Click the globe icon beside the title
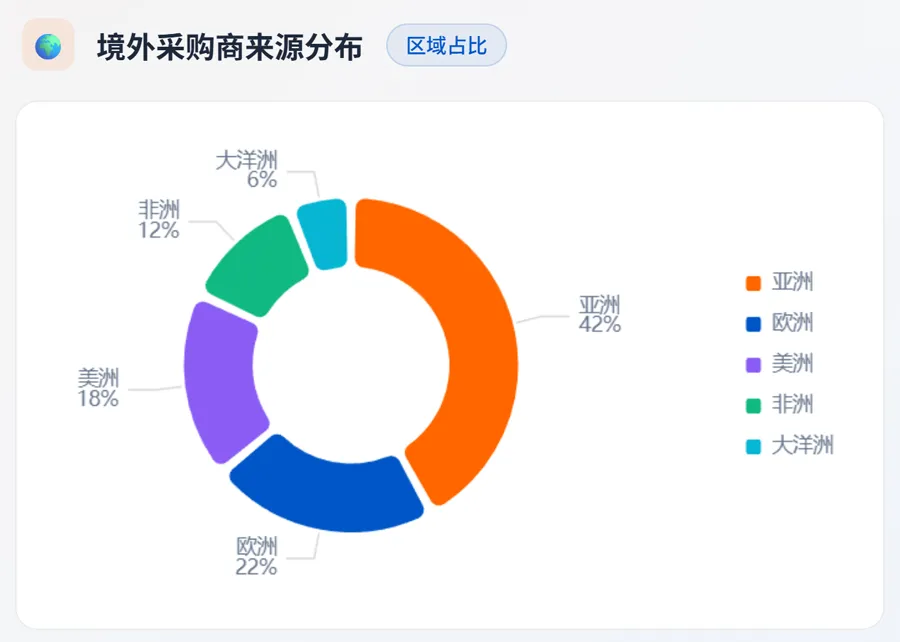The image size is (900, 642). point(48,46)
